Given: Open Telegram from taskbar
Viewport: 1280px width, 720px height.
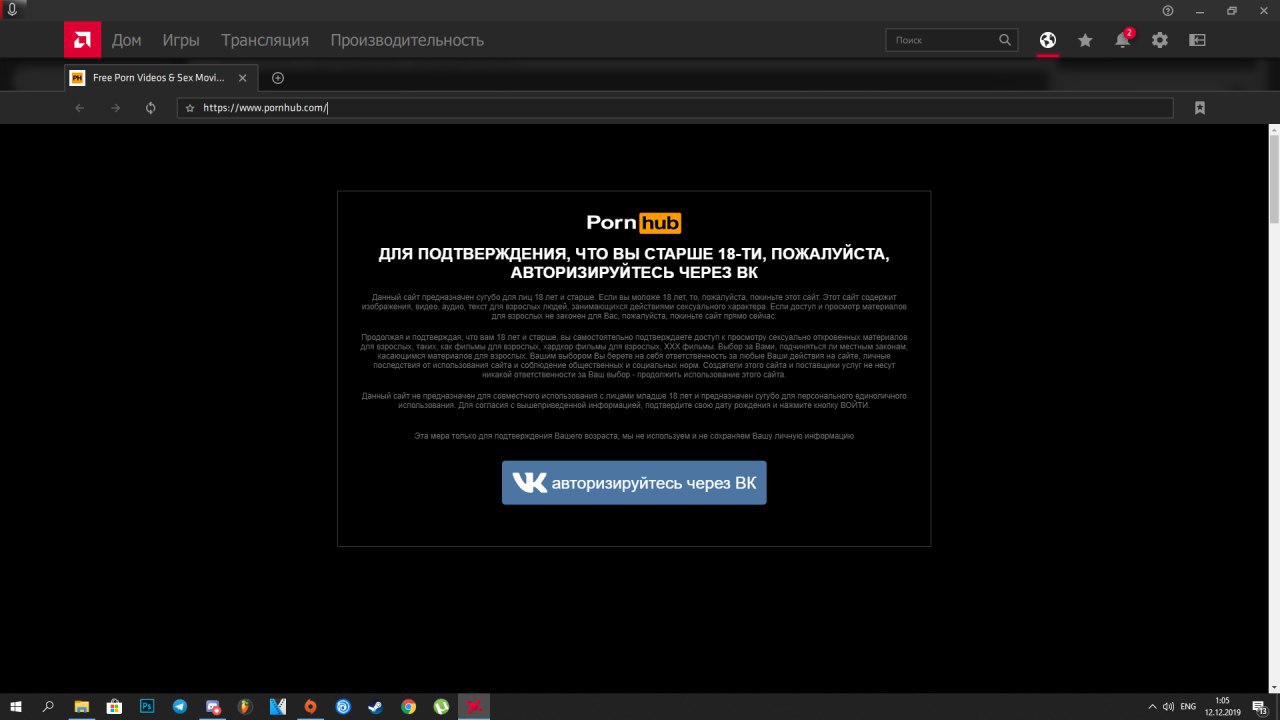Looking at the screenshot, I should point(179,706).
